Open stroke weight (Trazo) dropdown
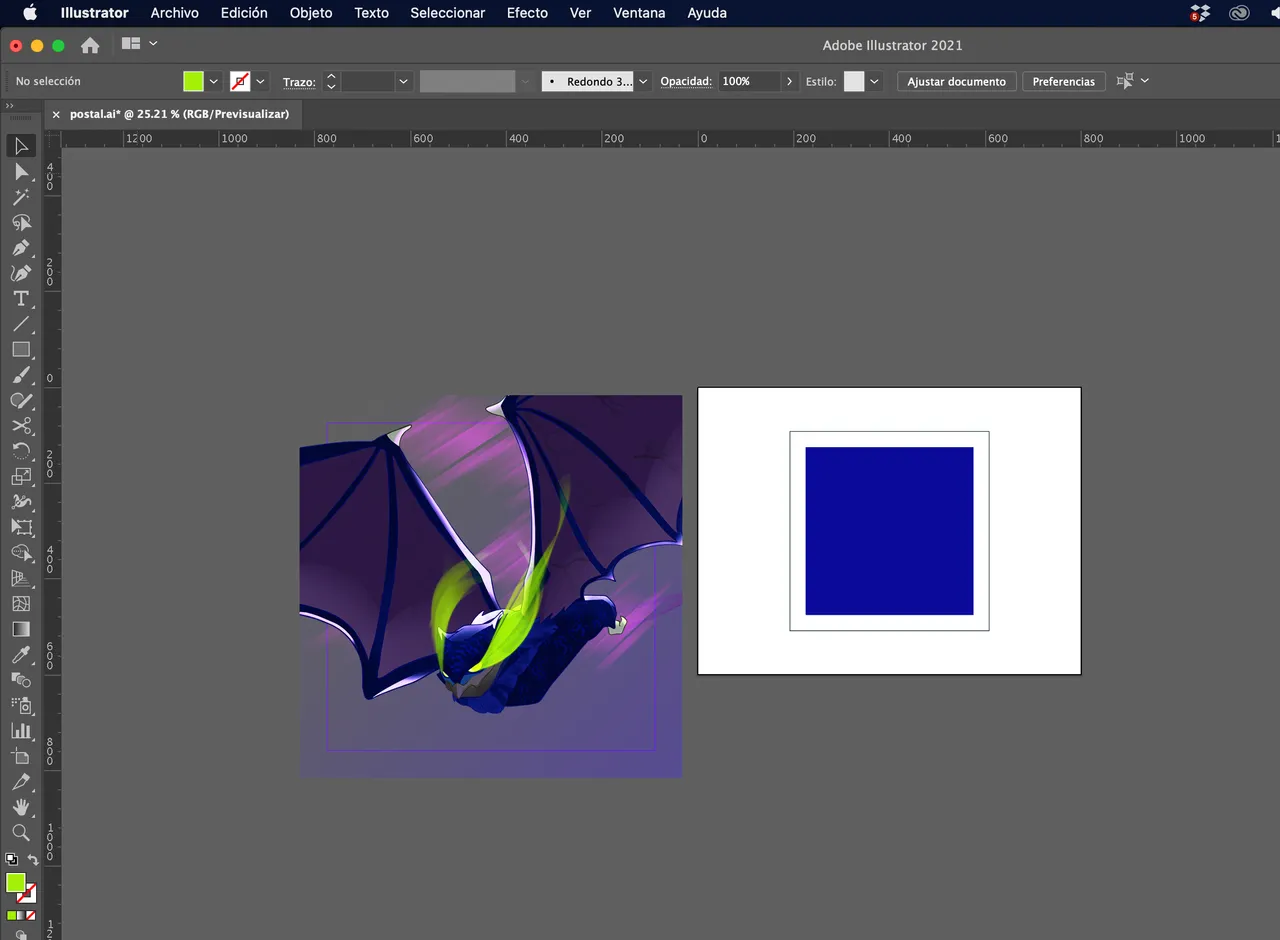The height and width of the screenshot is (940, 1280). coord(403,81)
